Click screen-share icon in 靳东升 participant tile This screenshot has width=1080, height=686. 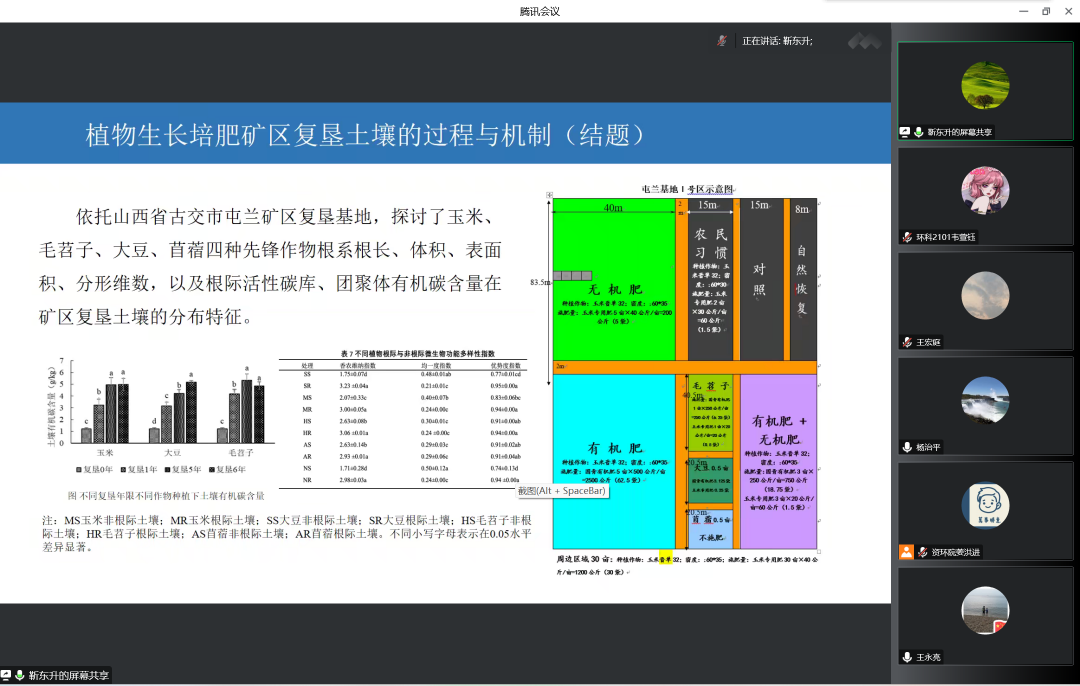(905, 132)
